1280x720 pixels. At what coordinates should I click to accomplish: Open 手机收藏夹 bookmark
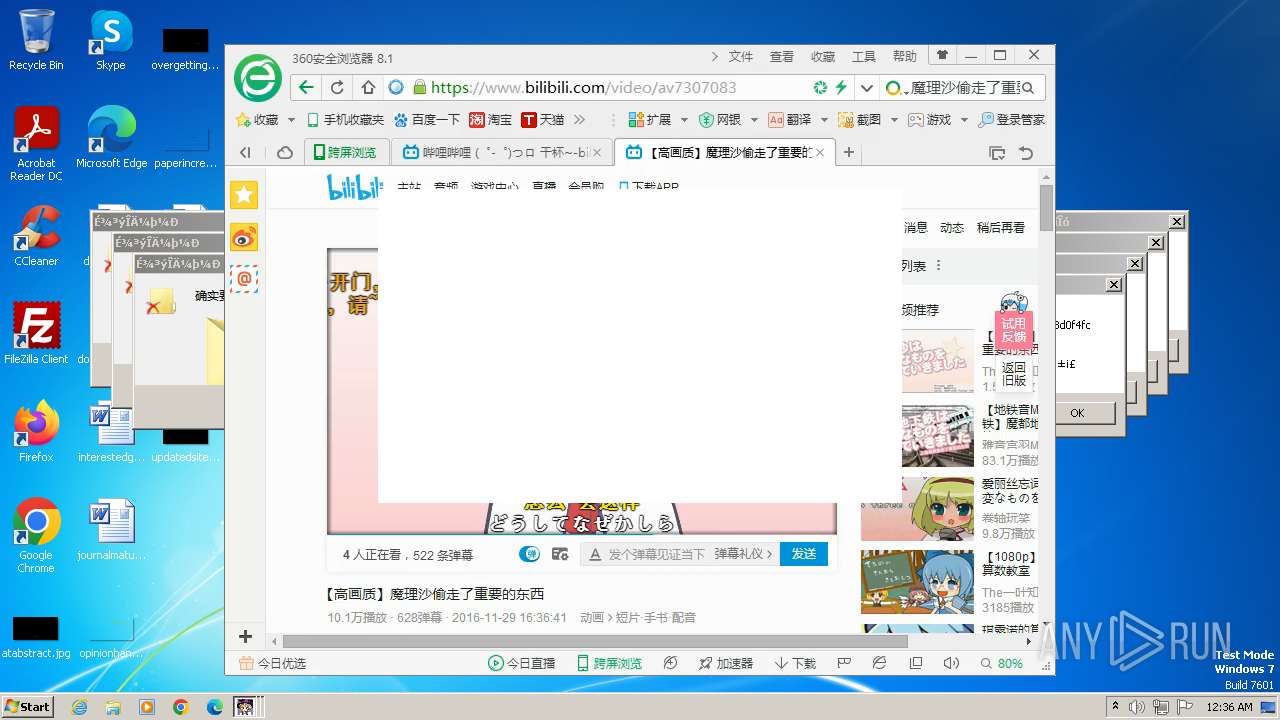(345, 119)
